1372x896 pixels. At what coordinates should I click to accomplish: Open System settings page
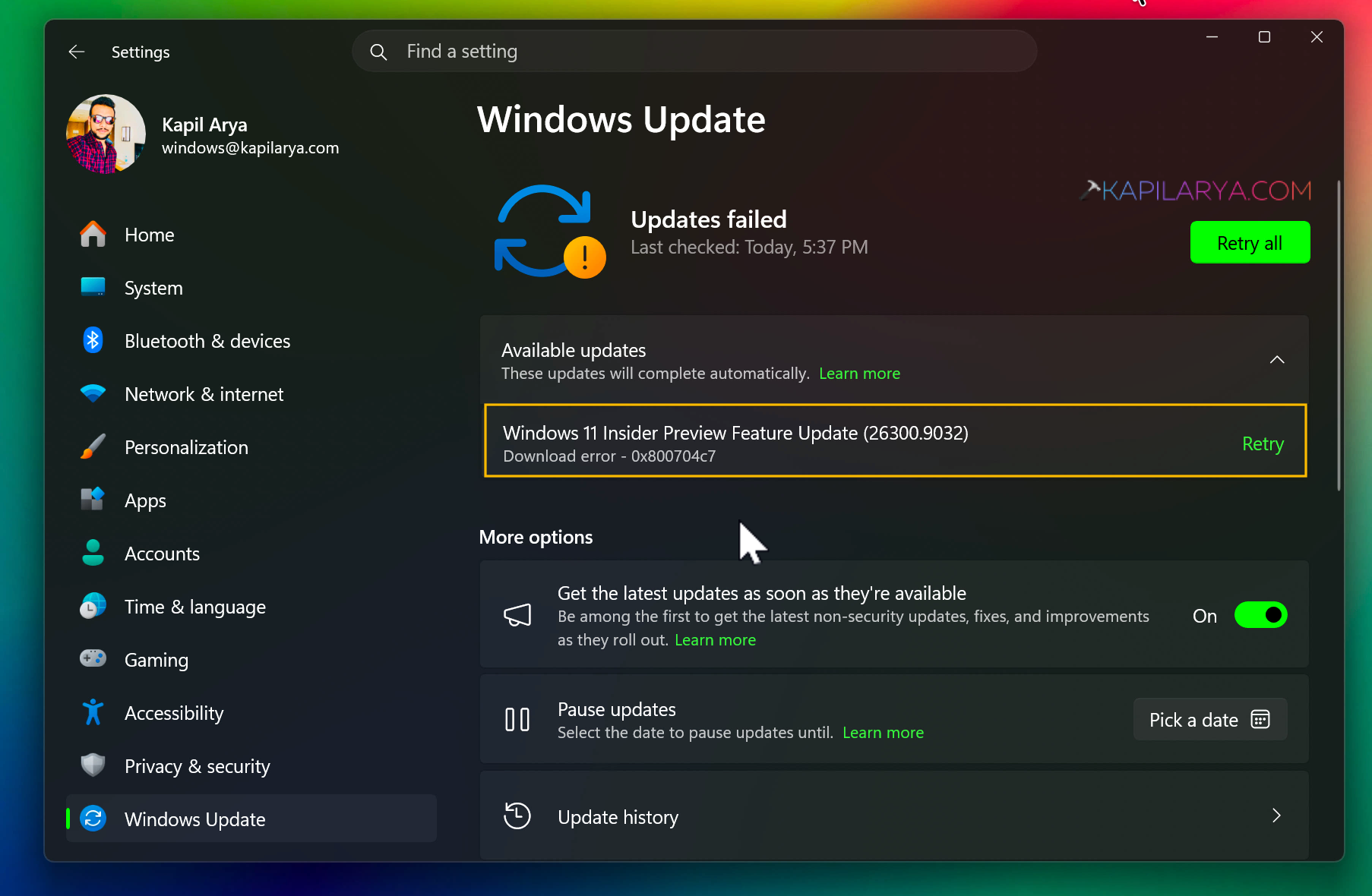(x=251, y=288)
